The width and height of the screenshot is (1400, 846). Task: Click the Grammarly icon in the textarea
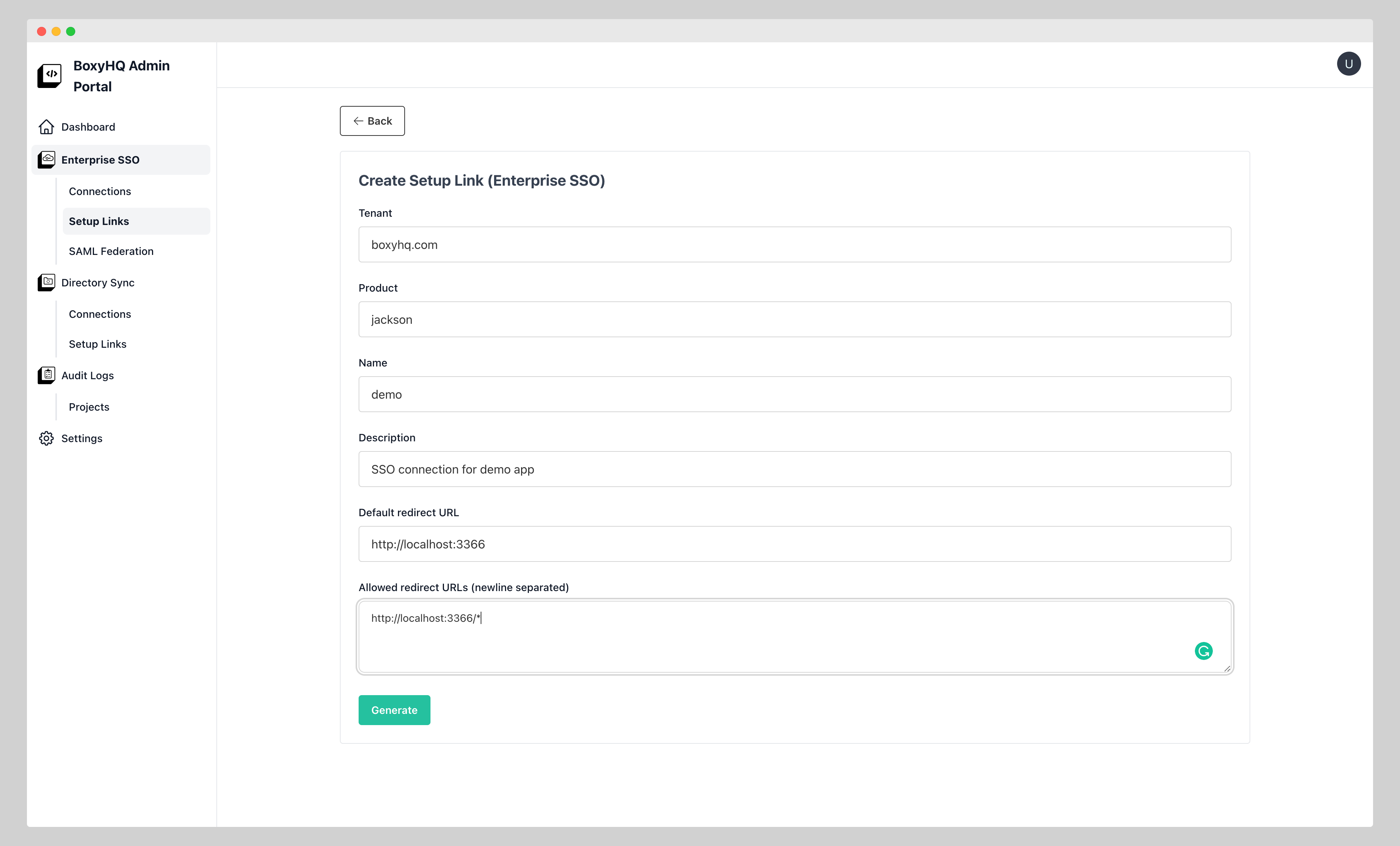pos(1204,651)
